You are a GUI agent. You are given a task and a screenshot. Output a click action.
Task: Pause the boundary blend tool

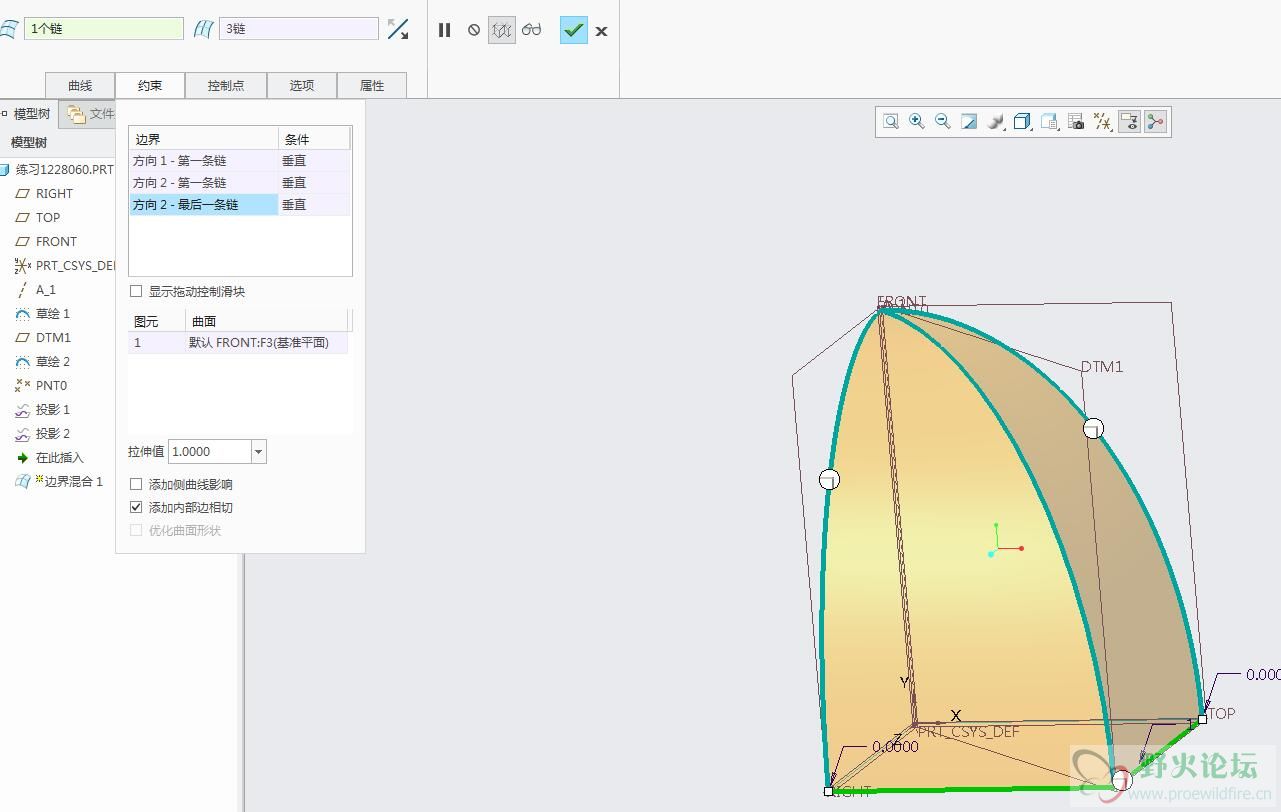point(445,30)
